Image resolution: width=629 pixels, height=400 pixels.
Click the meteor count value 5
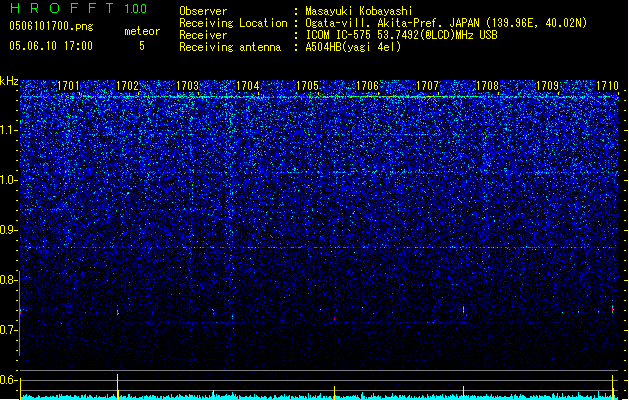point(142,46)
